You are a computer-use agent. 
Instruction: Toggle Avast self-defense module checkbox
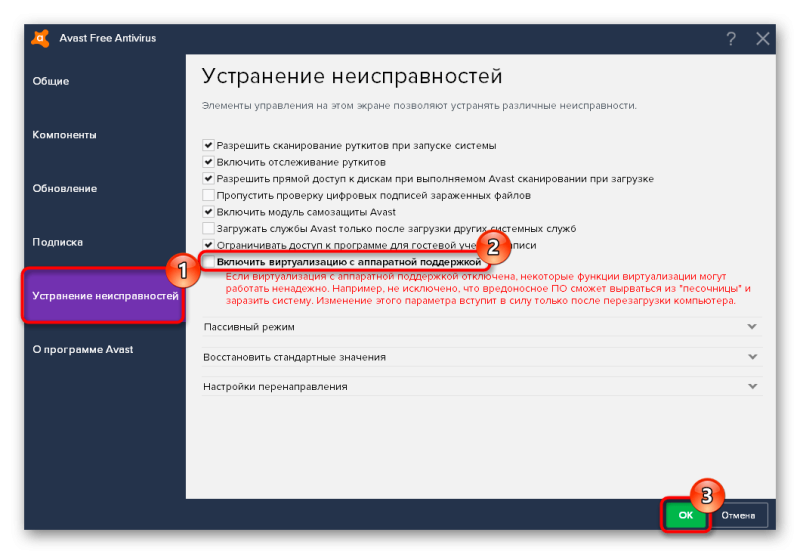pos(208,212)
